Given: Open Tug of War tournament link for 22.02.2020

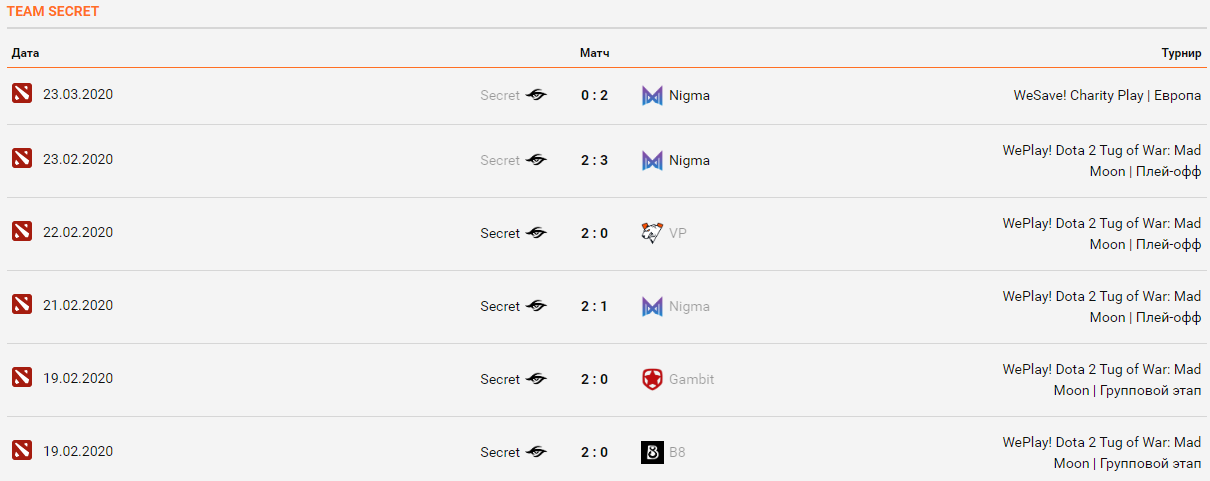Looking at the screenshot, I should point(1101,233).
